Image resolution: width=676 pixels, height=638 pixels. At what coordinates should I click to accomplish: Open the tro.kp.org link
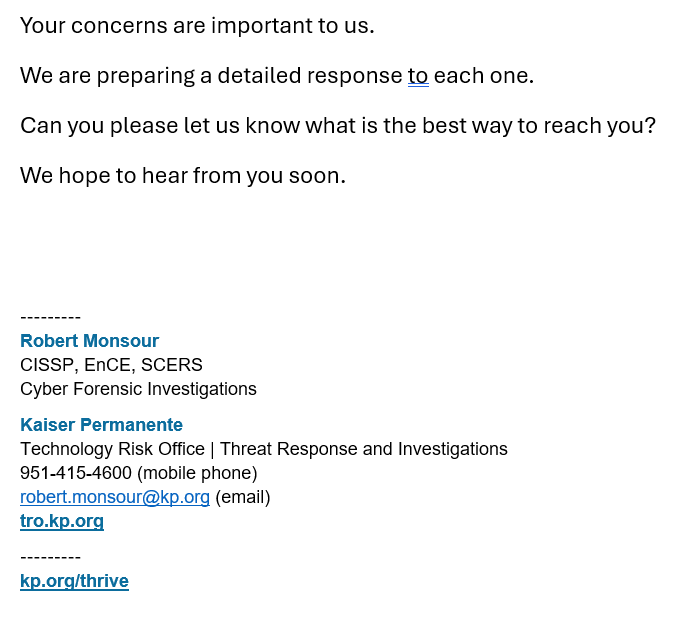61,521
